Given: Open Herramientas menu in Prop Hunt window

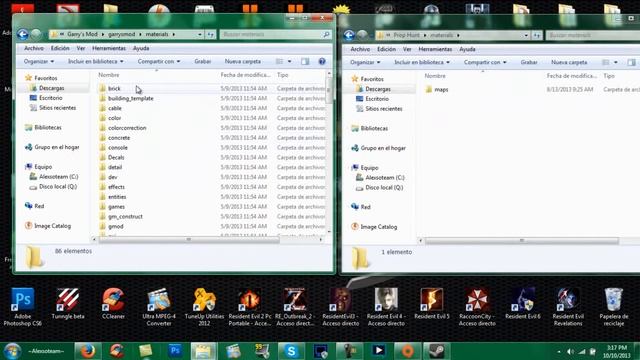Looking at the screenshot, I should 435,49.
